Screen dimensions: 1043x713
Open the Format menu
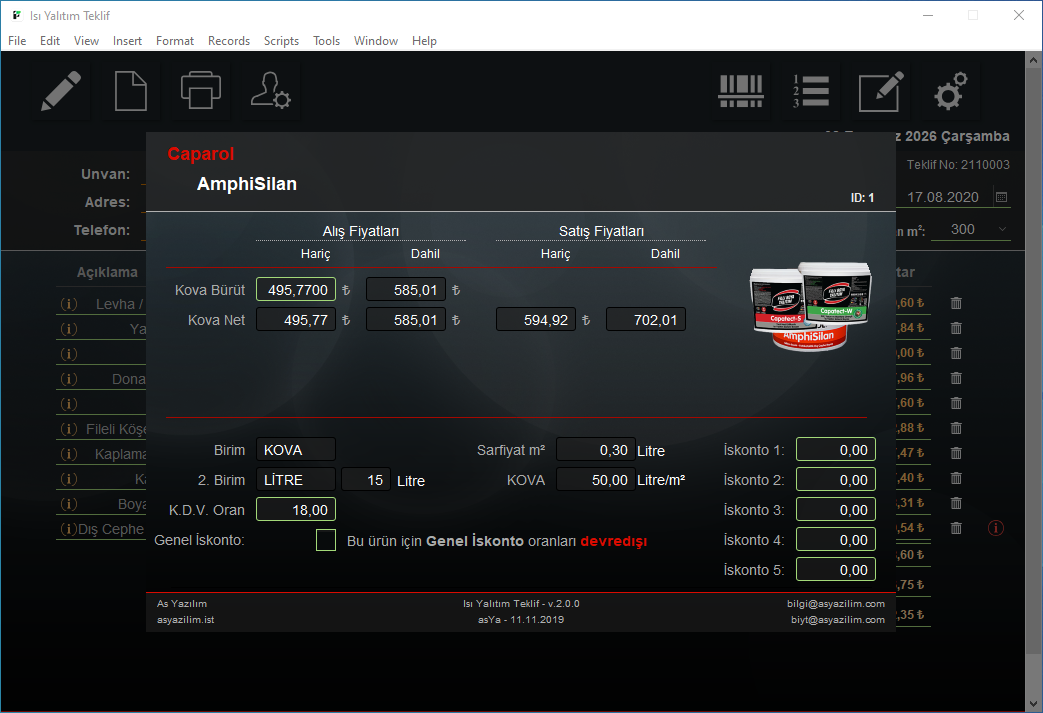click(175, 41)
